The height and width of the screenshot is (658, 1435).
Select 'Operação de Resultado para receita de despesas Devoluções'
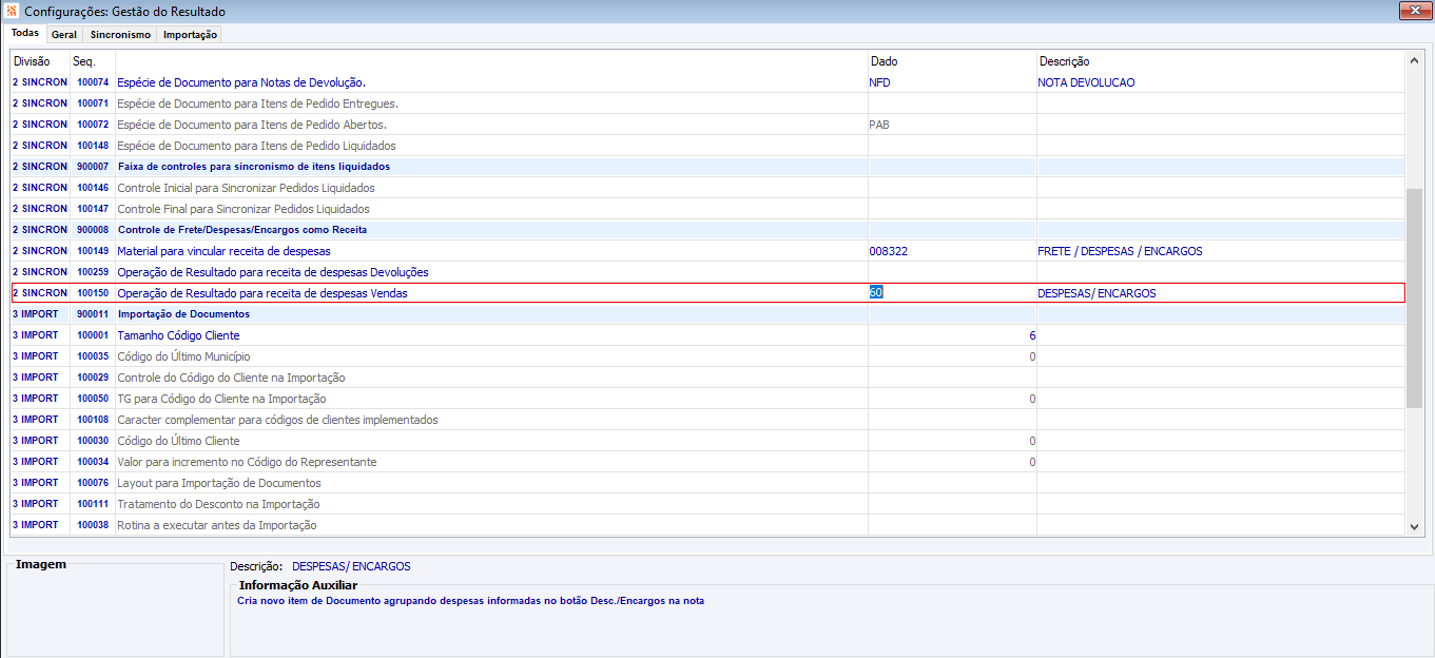coord(707,272)
